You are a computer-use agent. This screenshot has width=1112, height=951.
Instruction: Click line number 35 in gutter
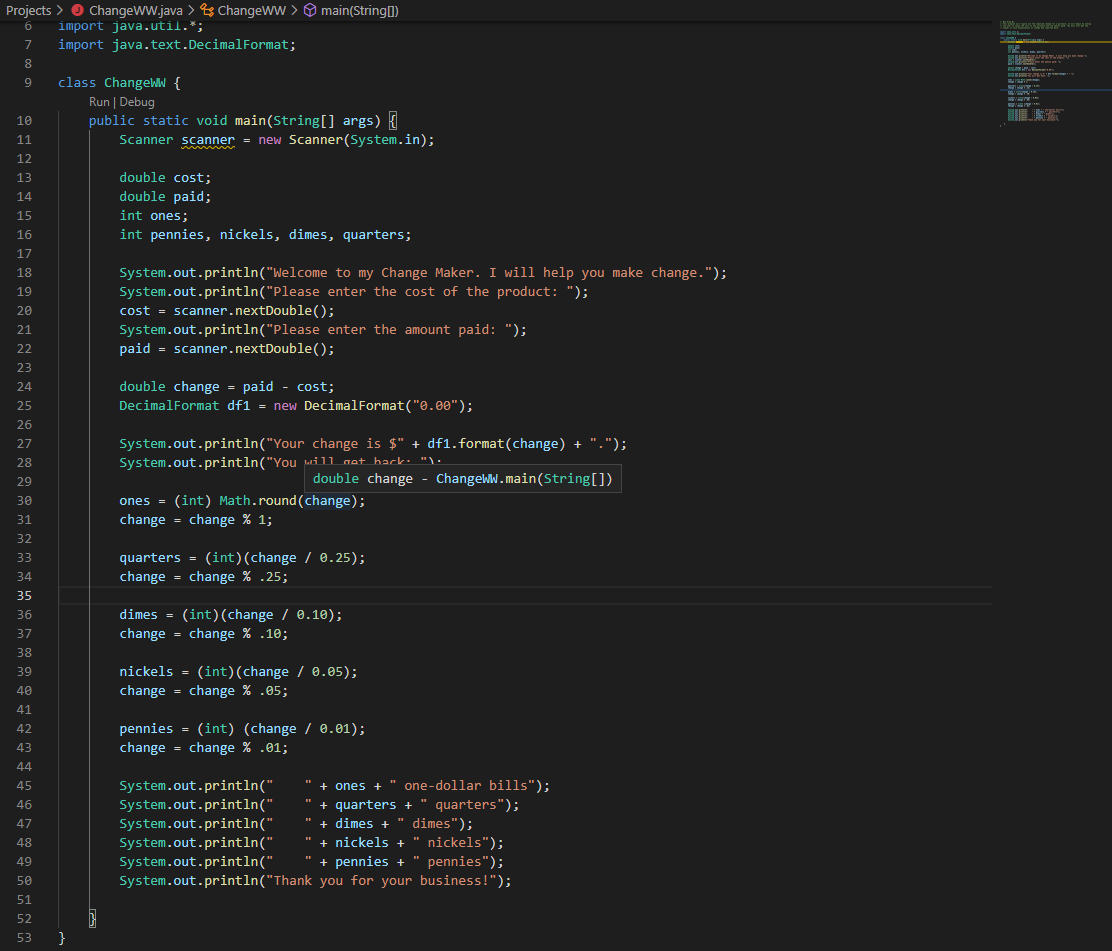coord(24,596)
